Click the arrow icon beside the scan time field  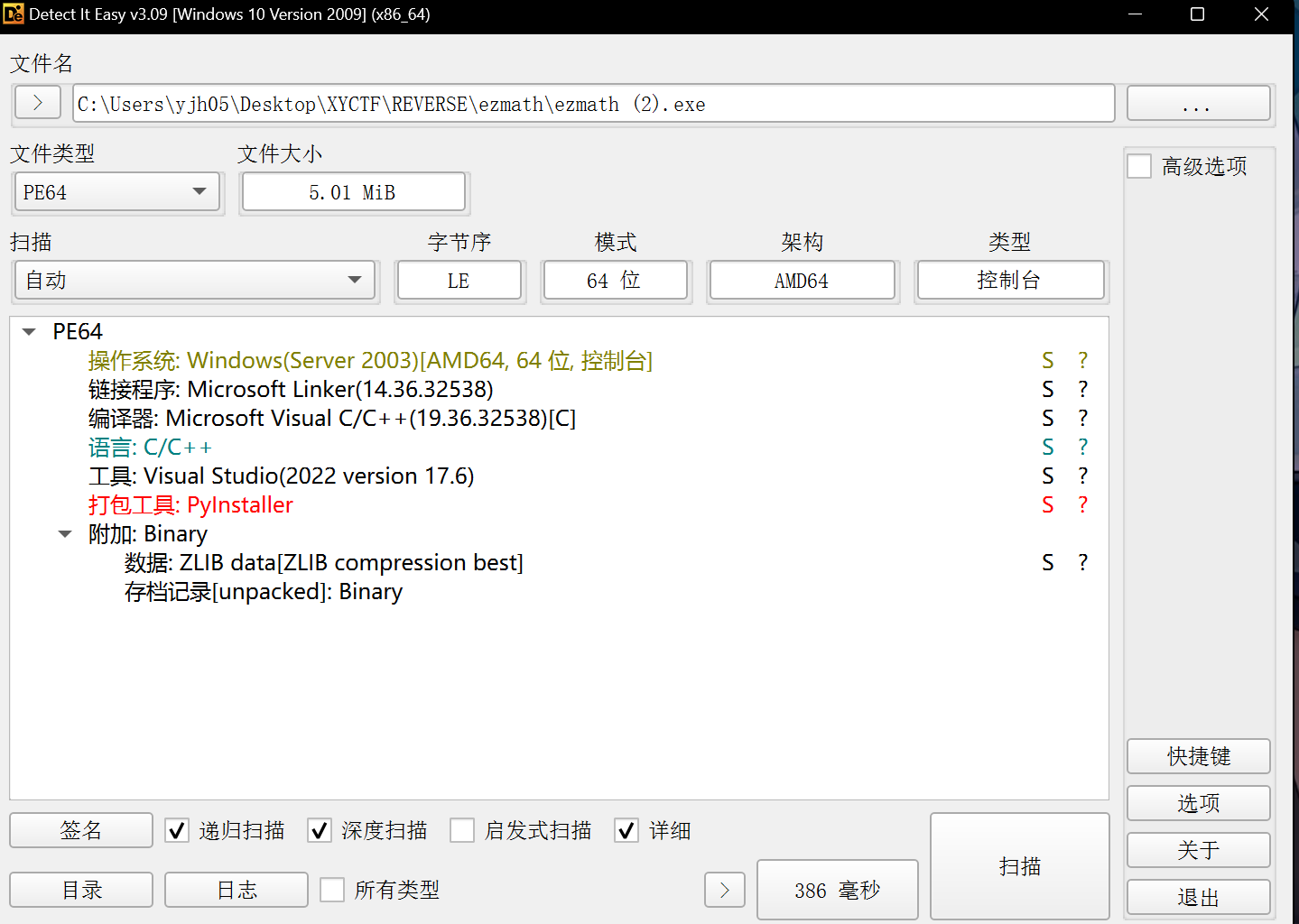pyautogui.click(x=725, y=890)
